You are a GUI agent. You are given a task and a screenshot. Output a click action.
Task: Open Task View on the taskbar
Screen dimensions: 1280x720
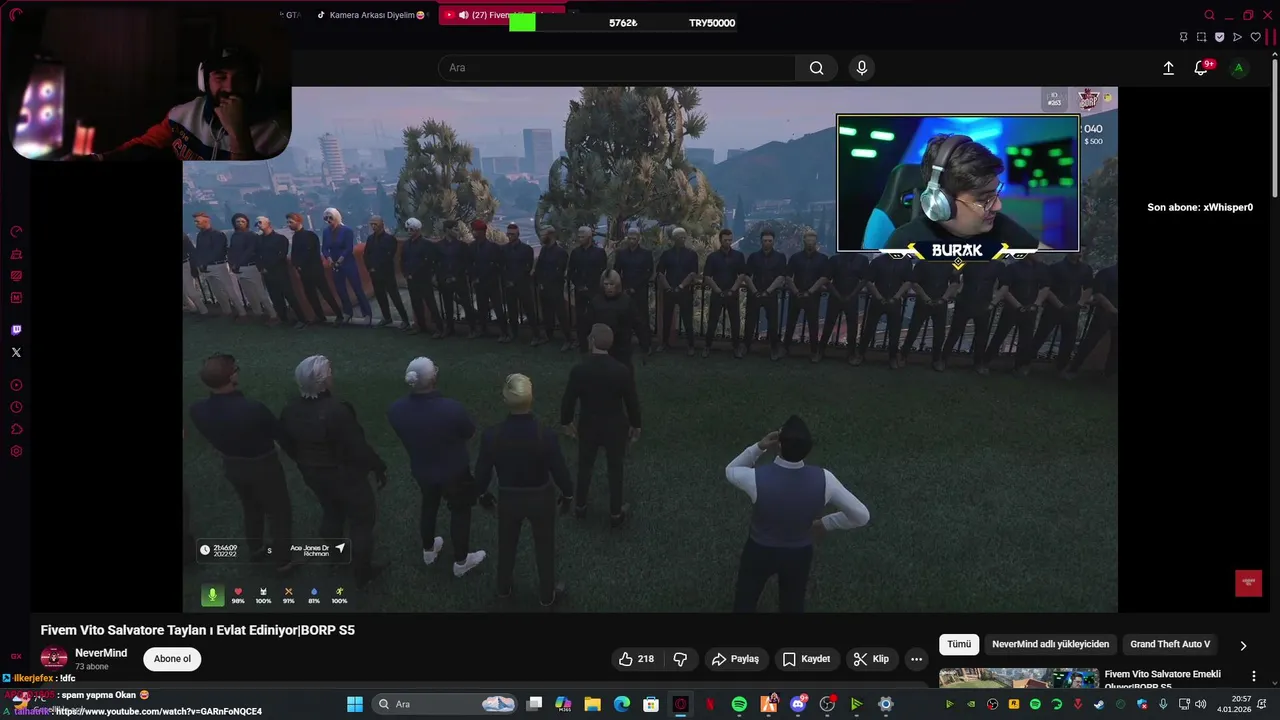coord(535,704)
